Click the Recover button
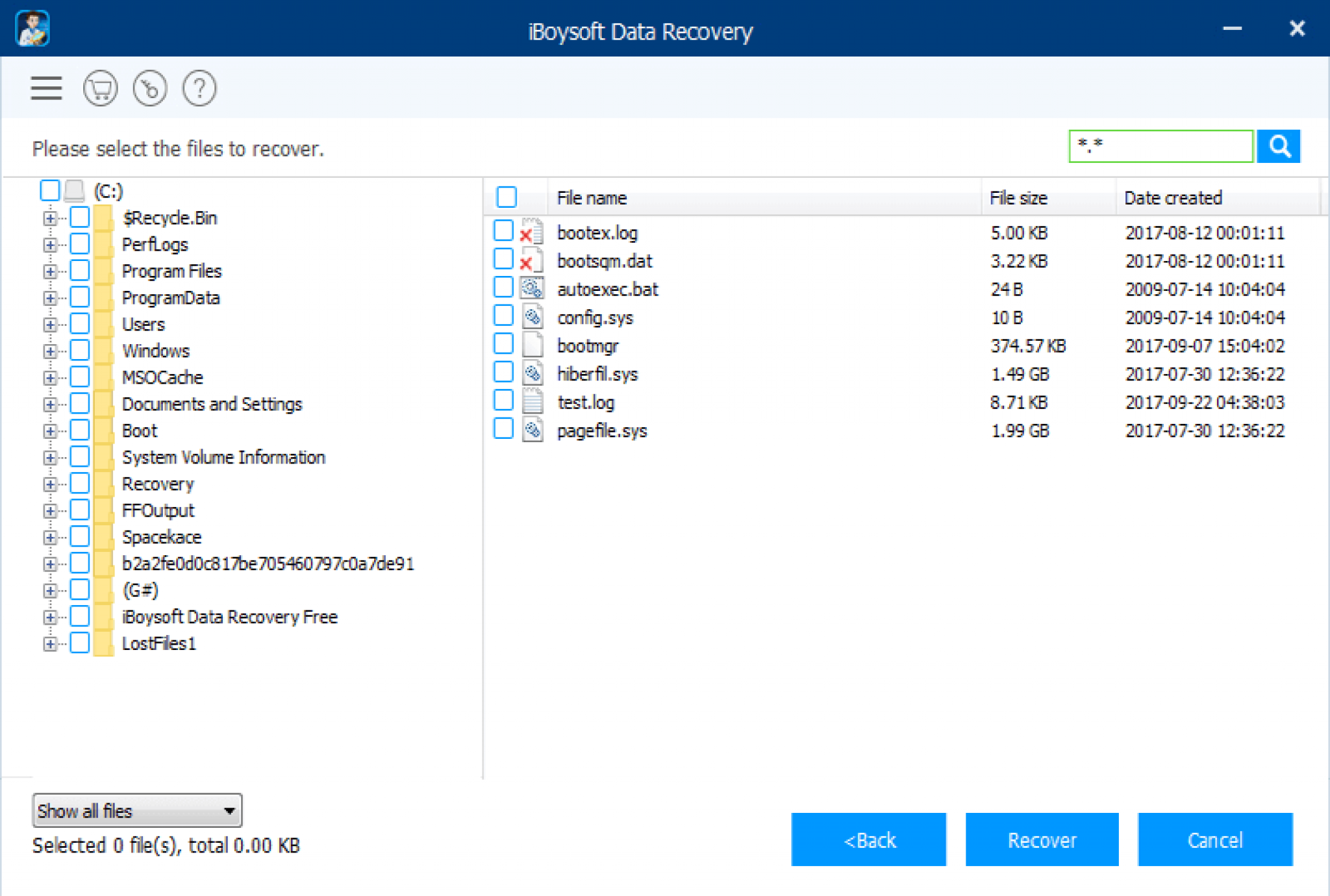The width and height of the screenshot is (1330, 896). click(x=1042, y=840)
